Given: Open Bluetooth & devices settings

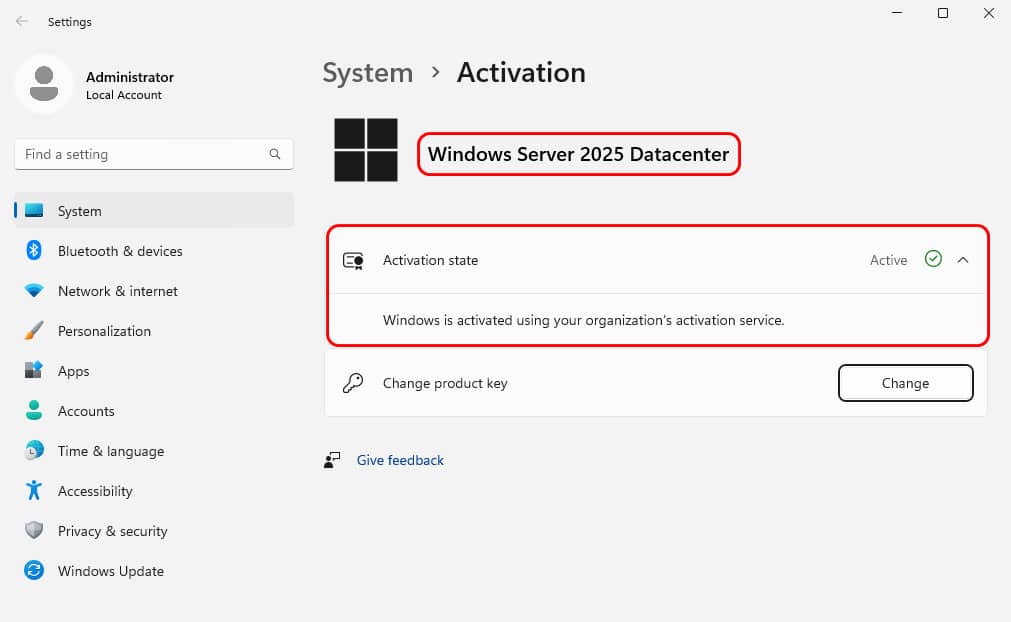Looking at the screenshot, I should pyautogui.click(x=154, y=251).
